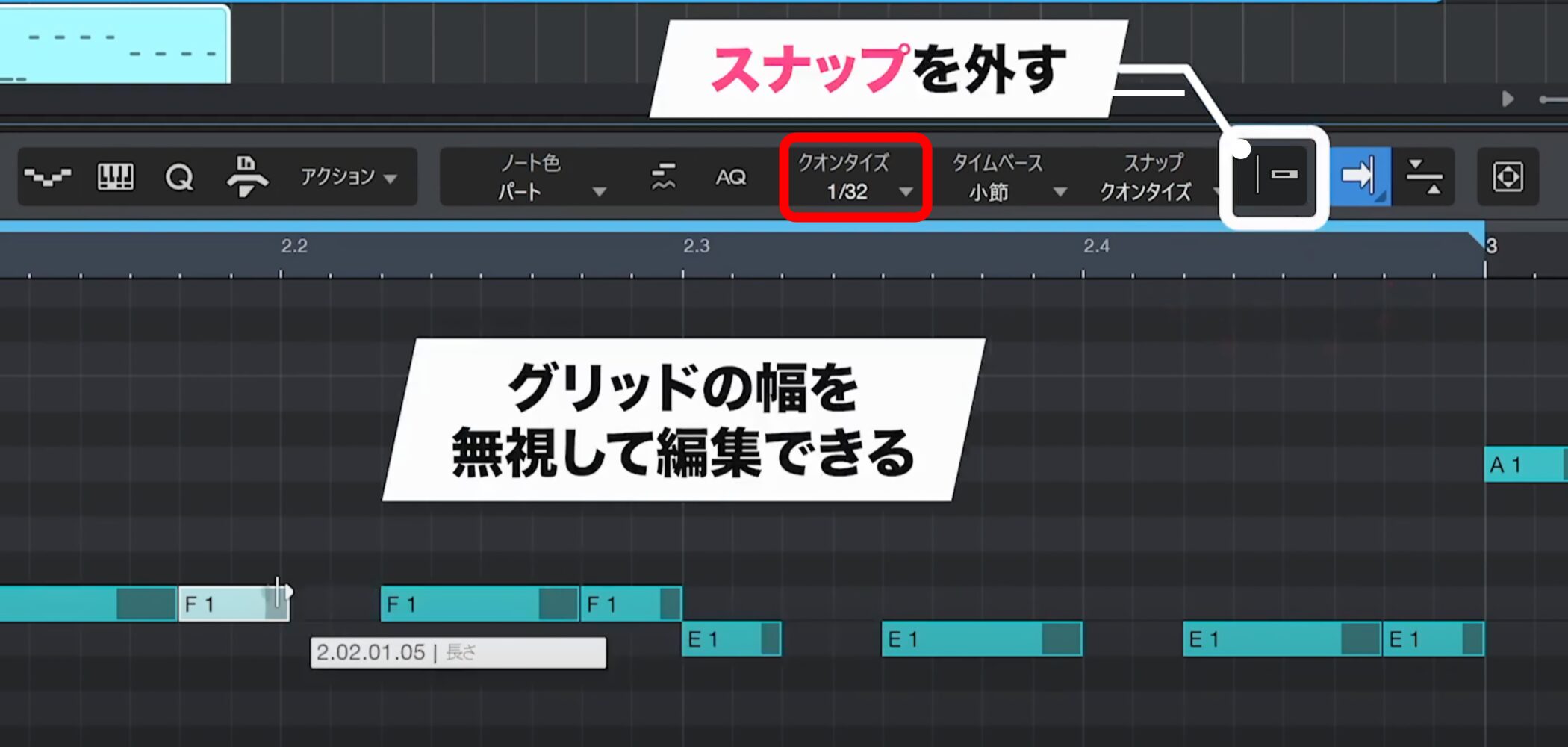Toggle the AQ auto-quantize button
This screenshot has height=747, width=1568.
[x=730, y=177]
